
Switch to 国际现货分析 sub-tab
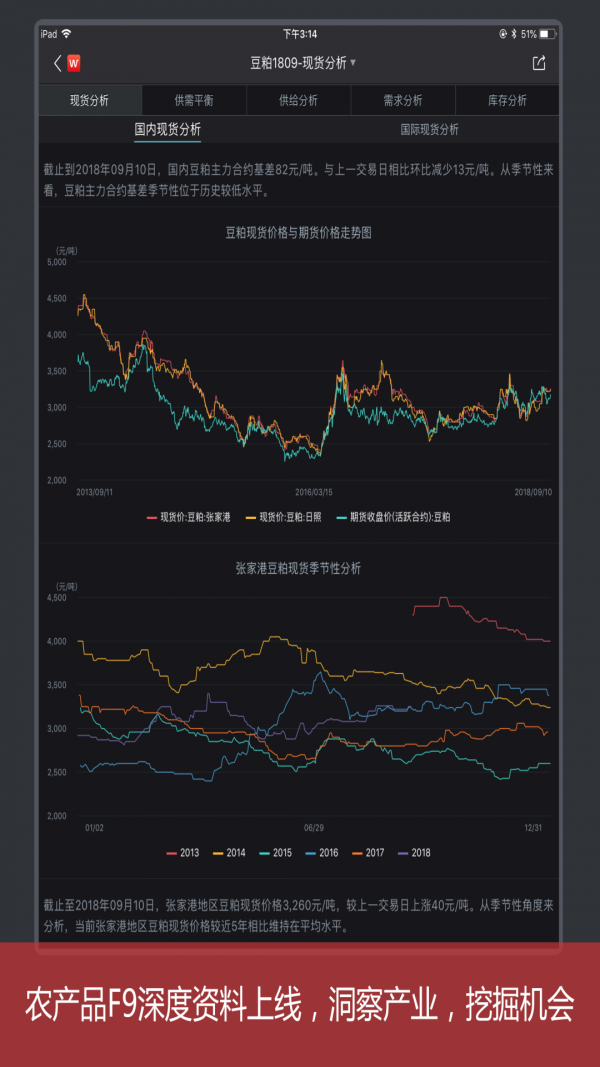coord(429,130)
